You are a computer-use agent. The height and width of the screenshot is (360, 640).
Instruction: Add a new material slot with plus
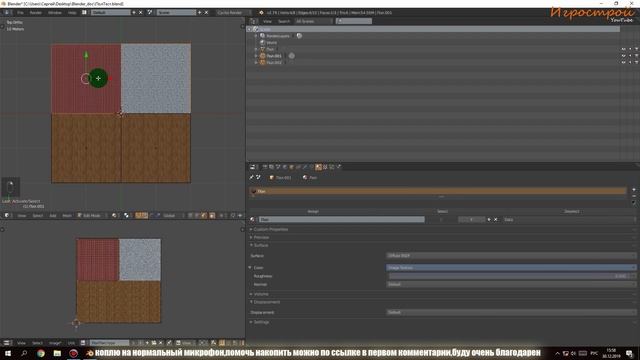634,190
